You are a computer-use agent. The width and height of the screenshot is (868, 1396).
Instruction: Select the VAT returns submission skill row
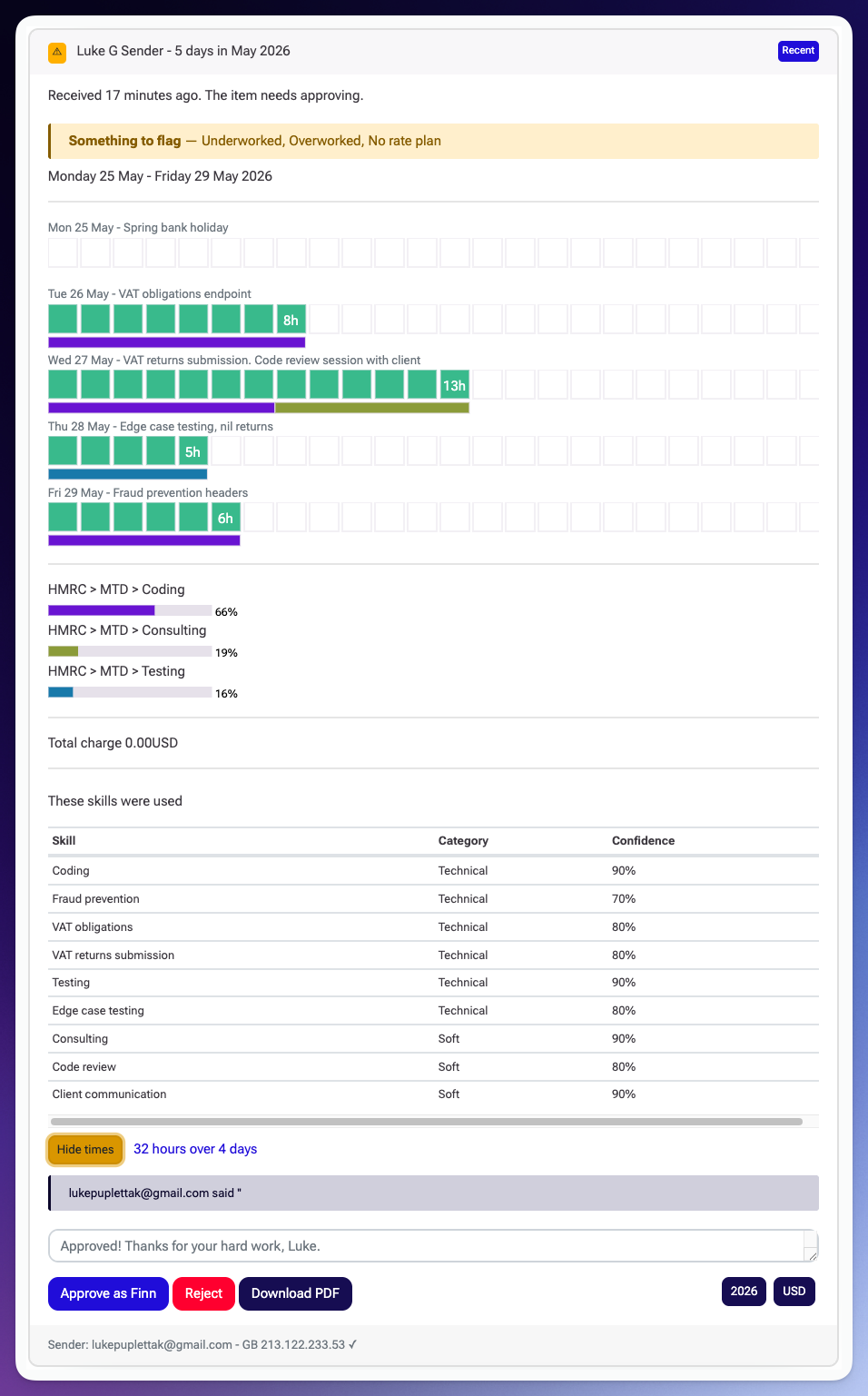(x=433, y=955)
